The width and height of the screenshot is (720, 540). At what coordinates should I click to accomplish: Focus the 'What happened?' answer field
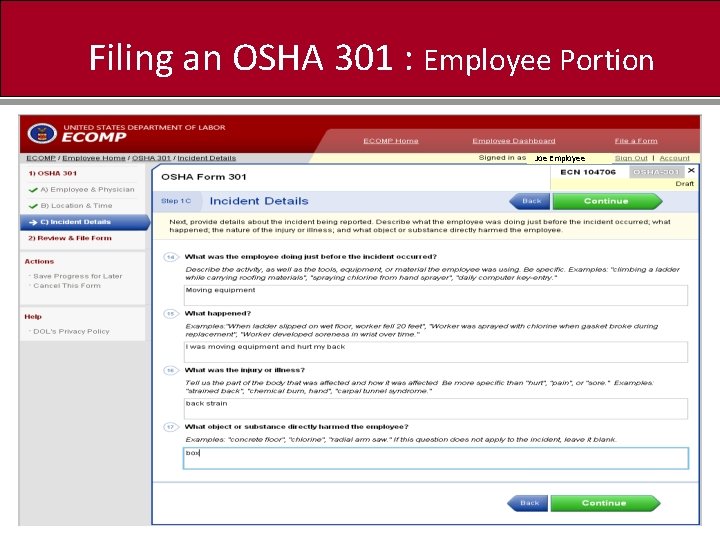click(436, 352)
